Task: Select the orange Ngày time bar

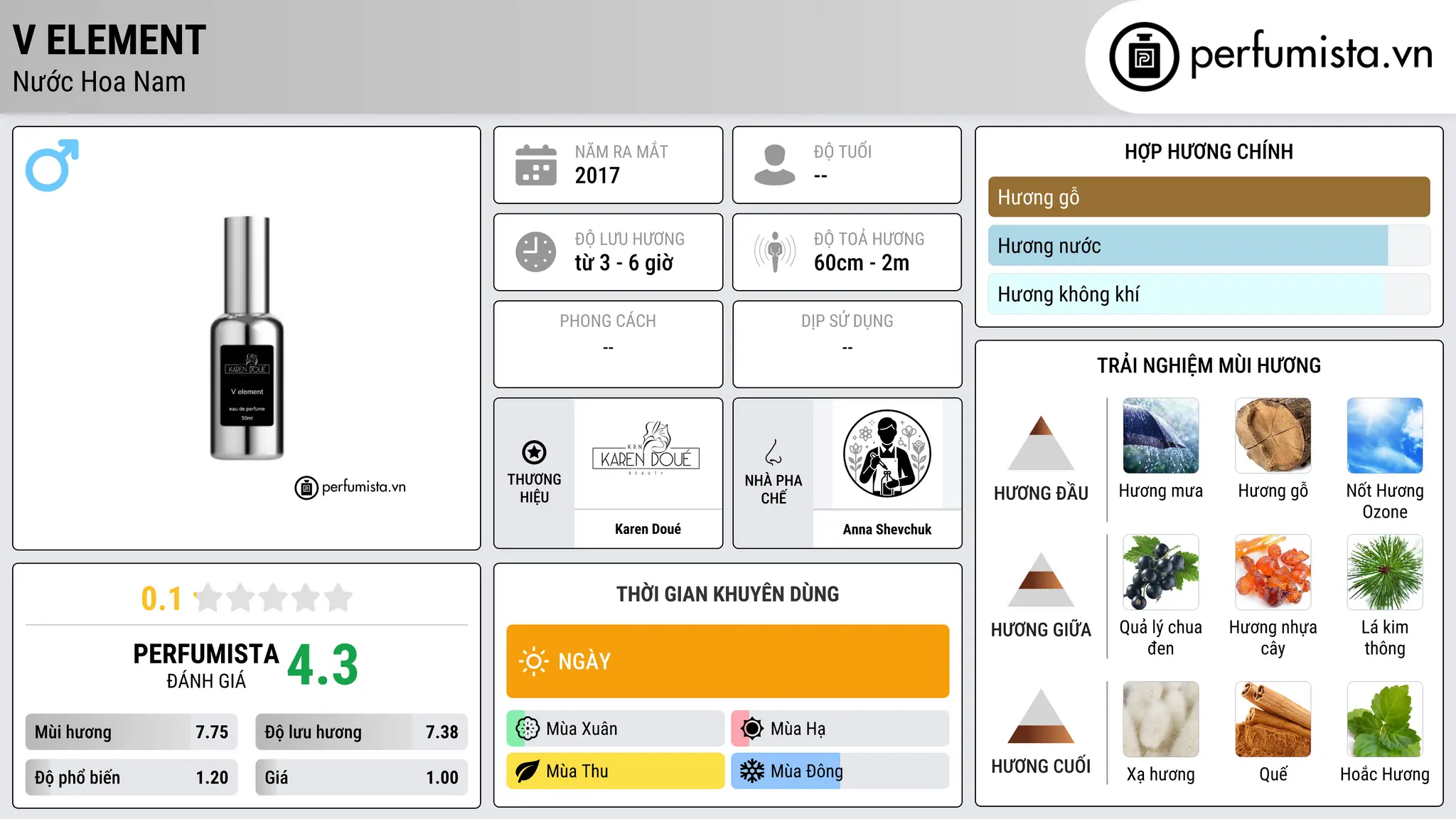Action: [727, 661]
